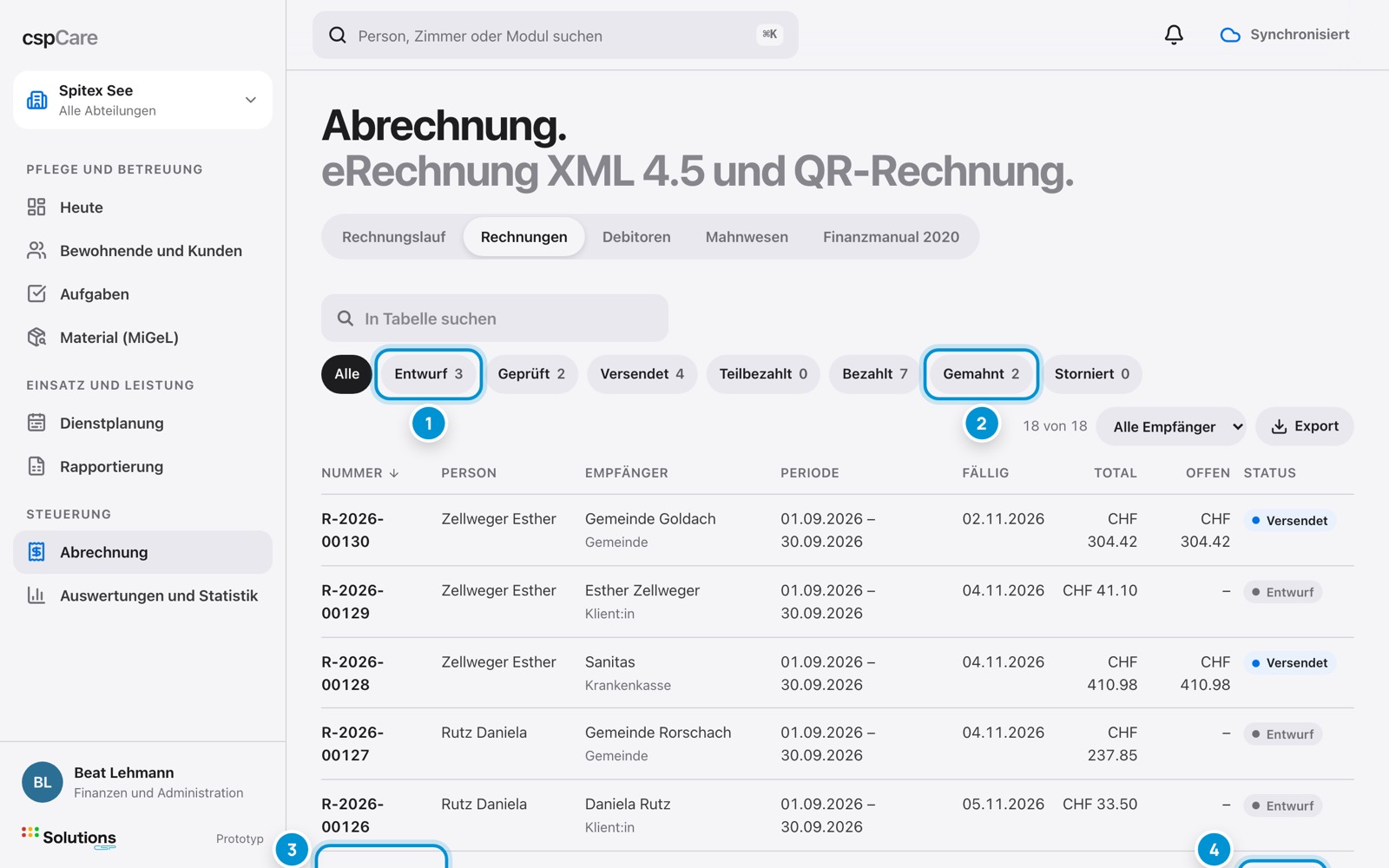Viewport: 1389px width, 868px height.
Task: Click the Abrechnung invoice icon
Action: point(36,552)
